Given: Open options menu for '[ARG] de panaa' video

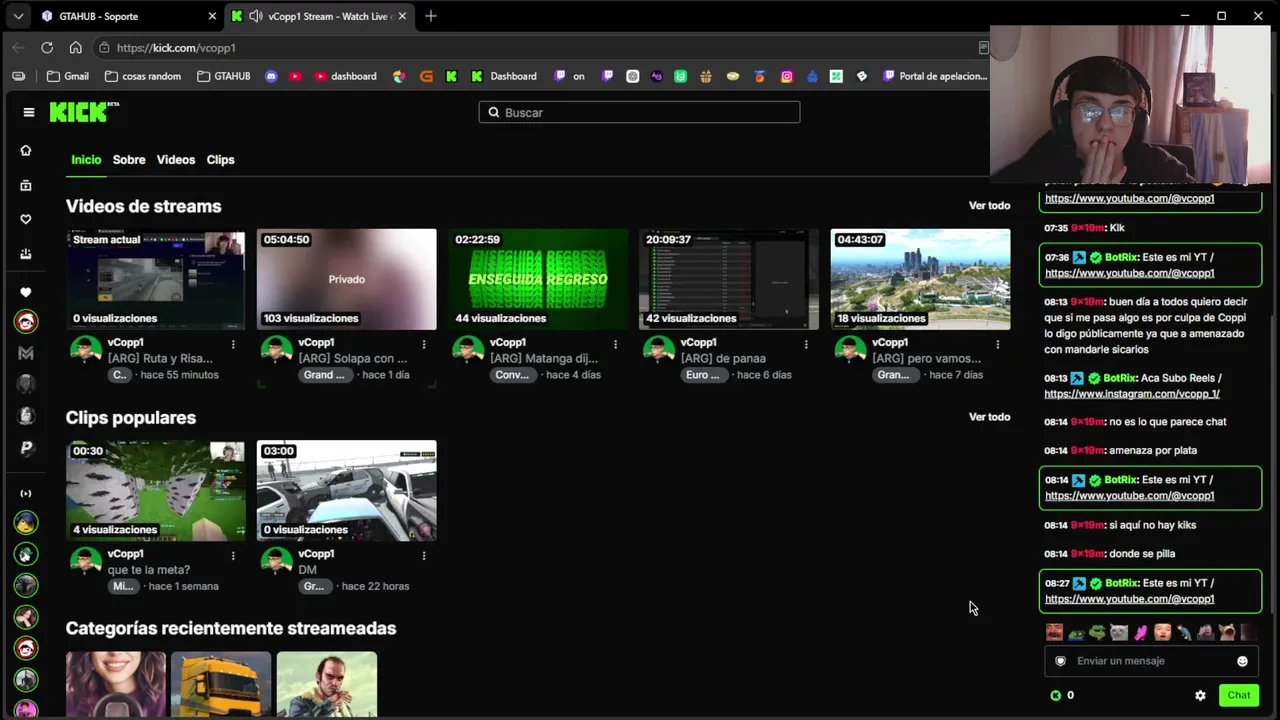Looking at the screenshot, I should click(x=806, y=345).
